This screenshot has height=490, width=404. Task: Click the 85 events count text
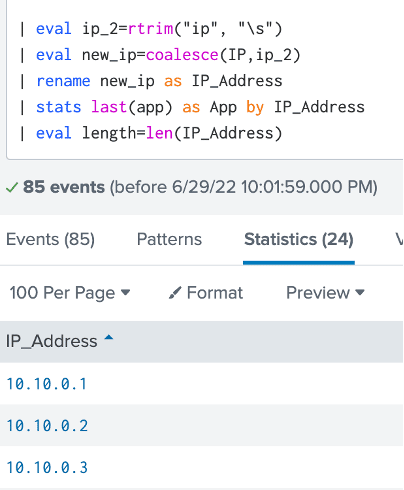pyautogui.click(x=64, y=187)
